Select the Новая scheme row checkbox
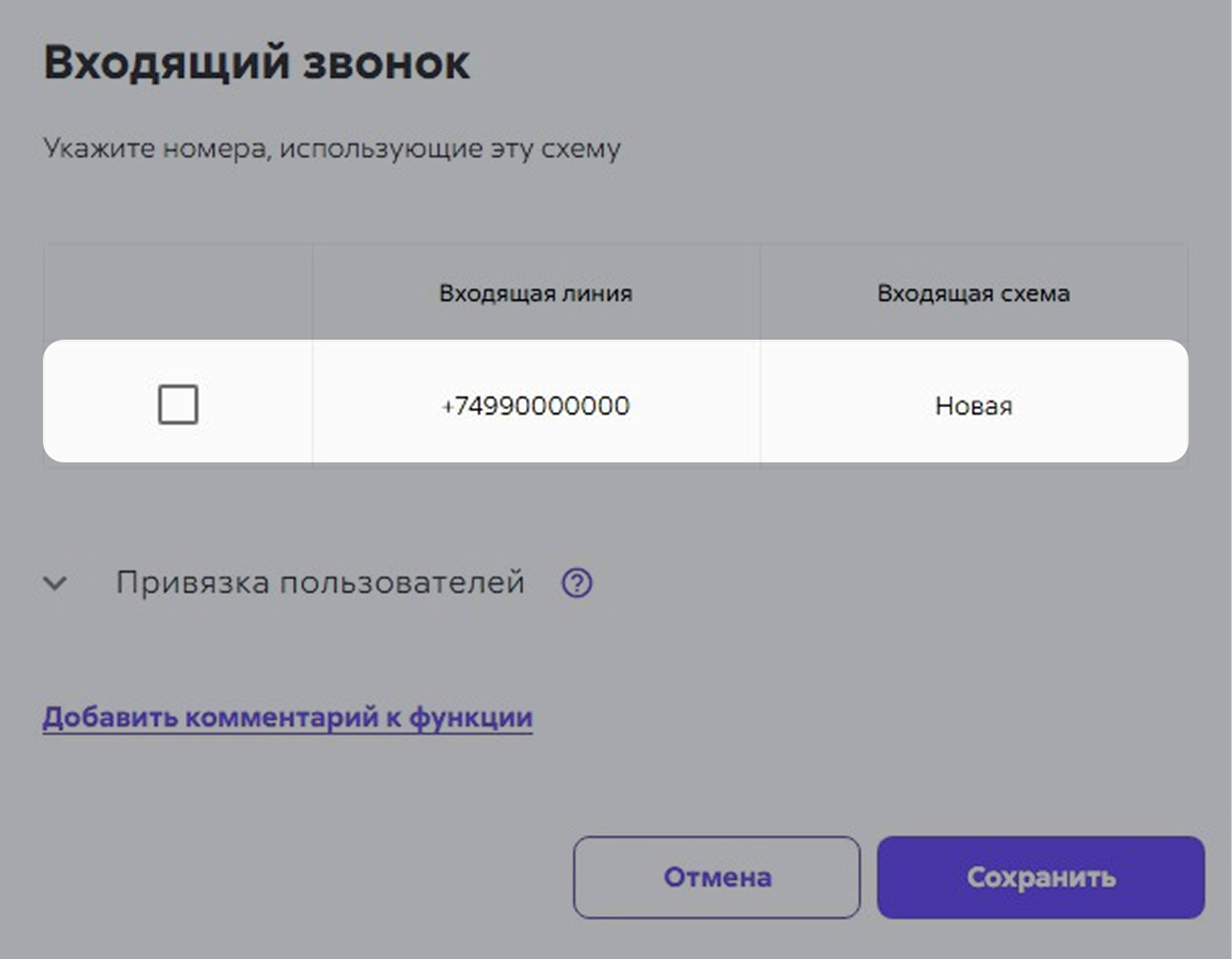The height and width of the screenshot is (959, 1232). coord(178,404)
